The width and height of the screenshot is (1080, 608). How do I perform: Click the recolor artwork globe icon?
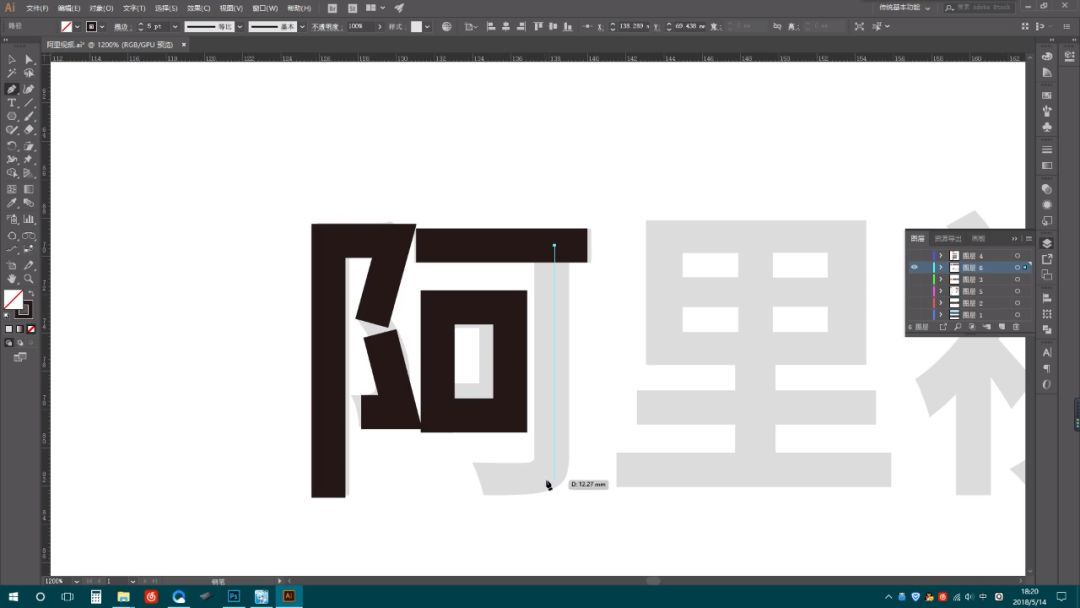coord(446,26)
